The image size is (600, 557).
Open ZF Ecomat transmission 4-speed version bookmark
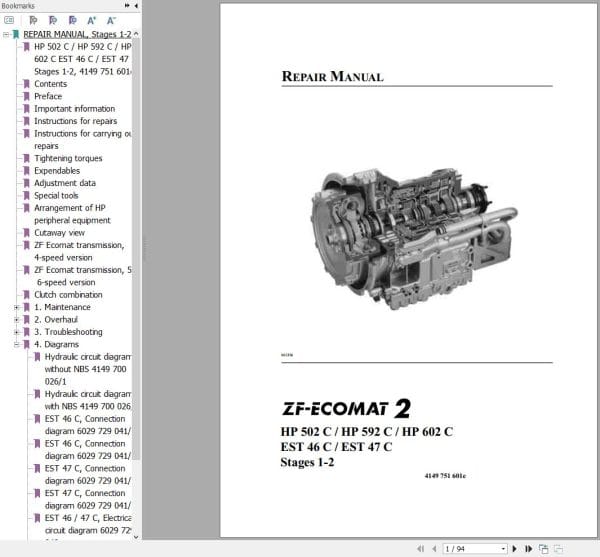pos(79,251)
